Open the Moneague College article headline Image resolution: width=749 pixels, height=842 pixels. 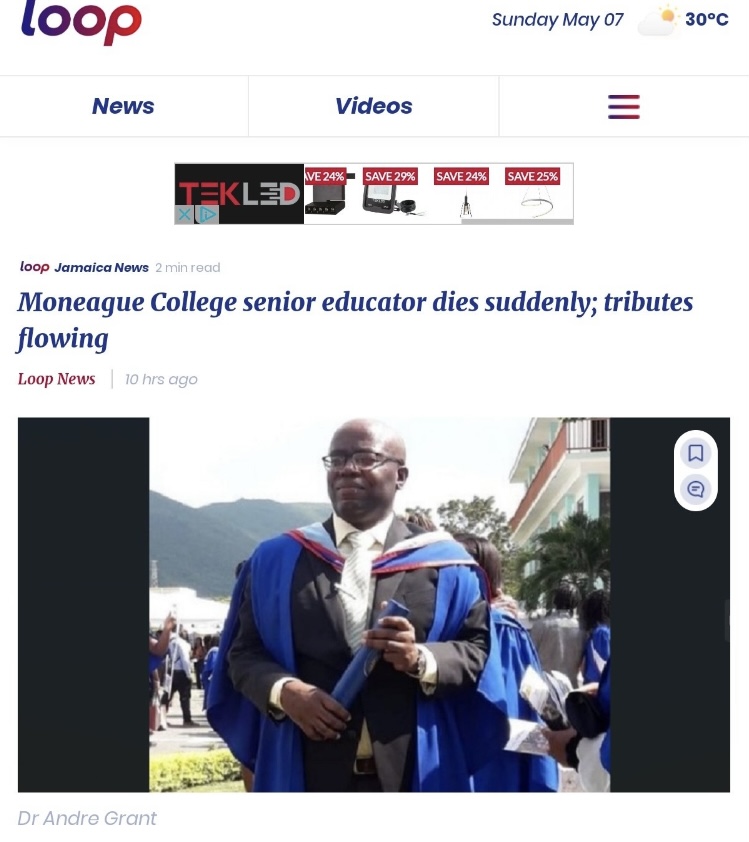(355, 320)
